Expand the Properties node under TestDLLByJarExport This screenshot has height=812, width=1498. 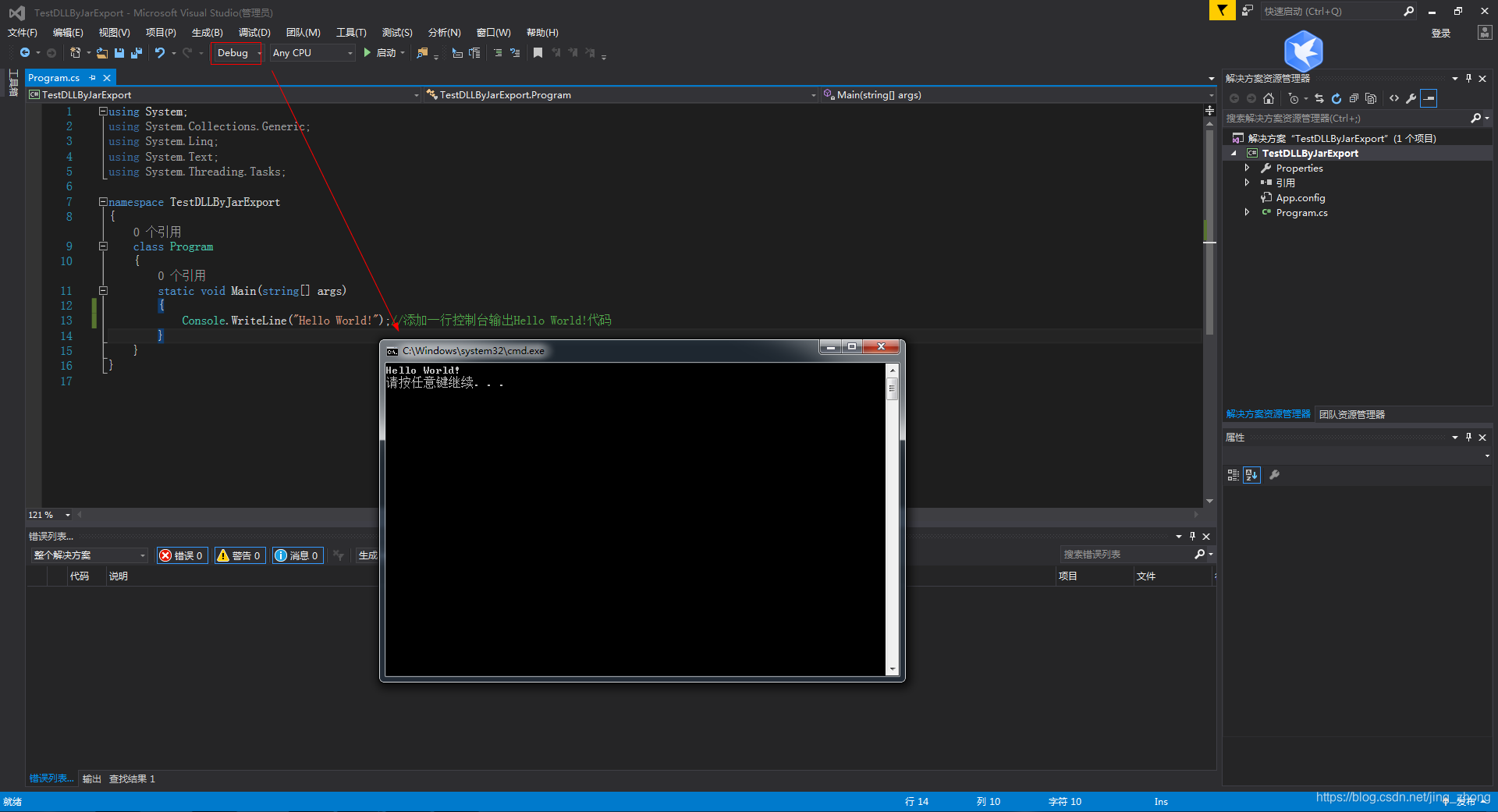(x=1248, y=168)
